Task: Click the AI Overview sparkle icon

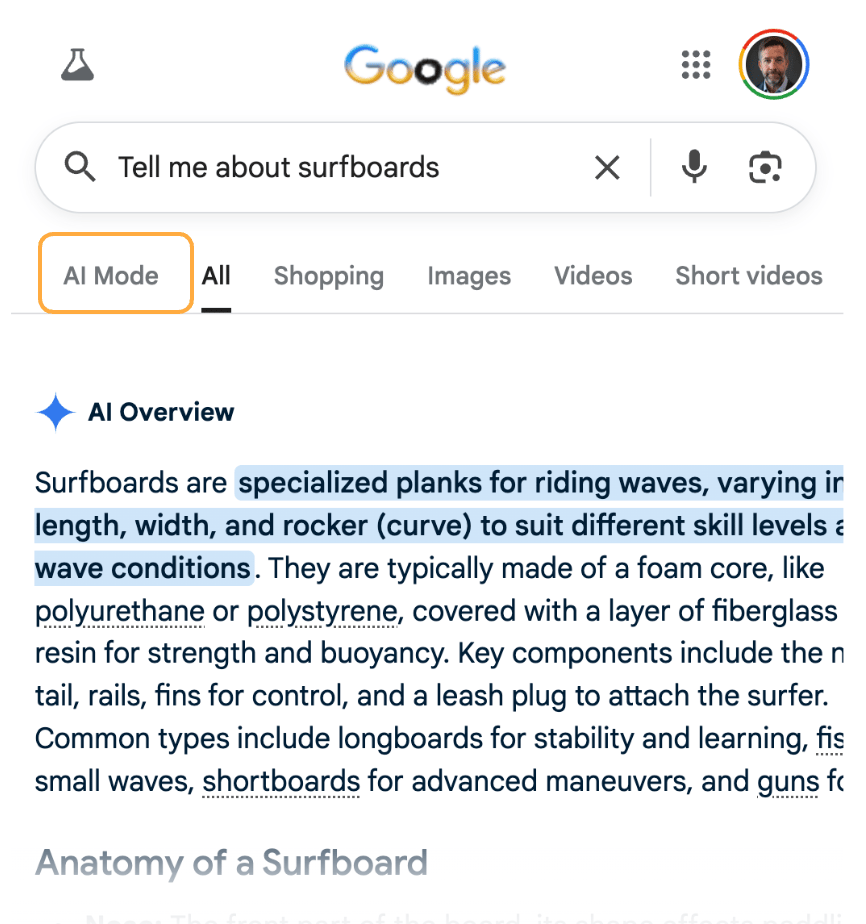Action: 55,412
